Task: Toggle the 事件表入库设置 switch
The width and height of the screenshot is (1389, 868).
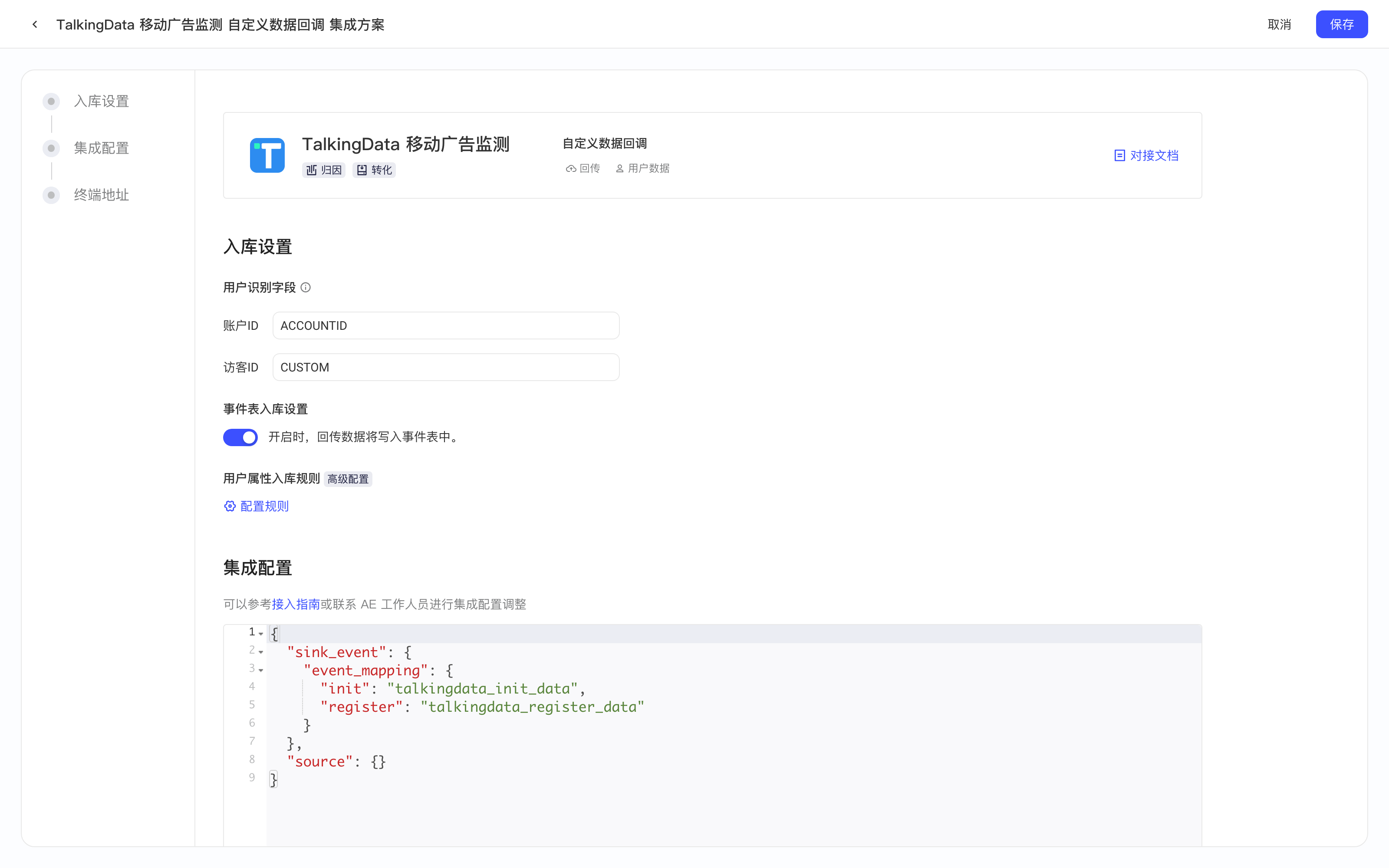Action: point(240,437)
